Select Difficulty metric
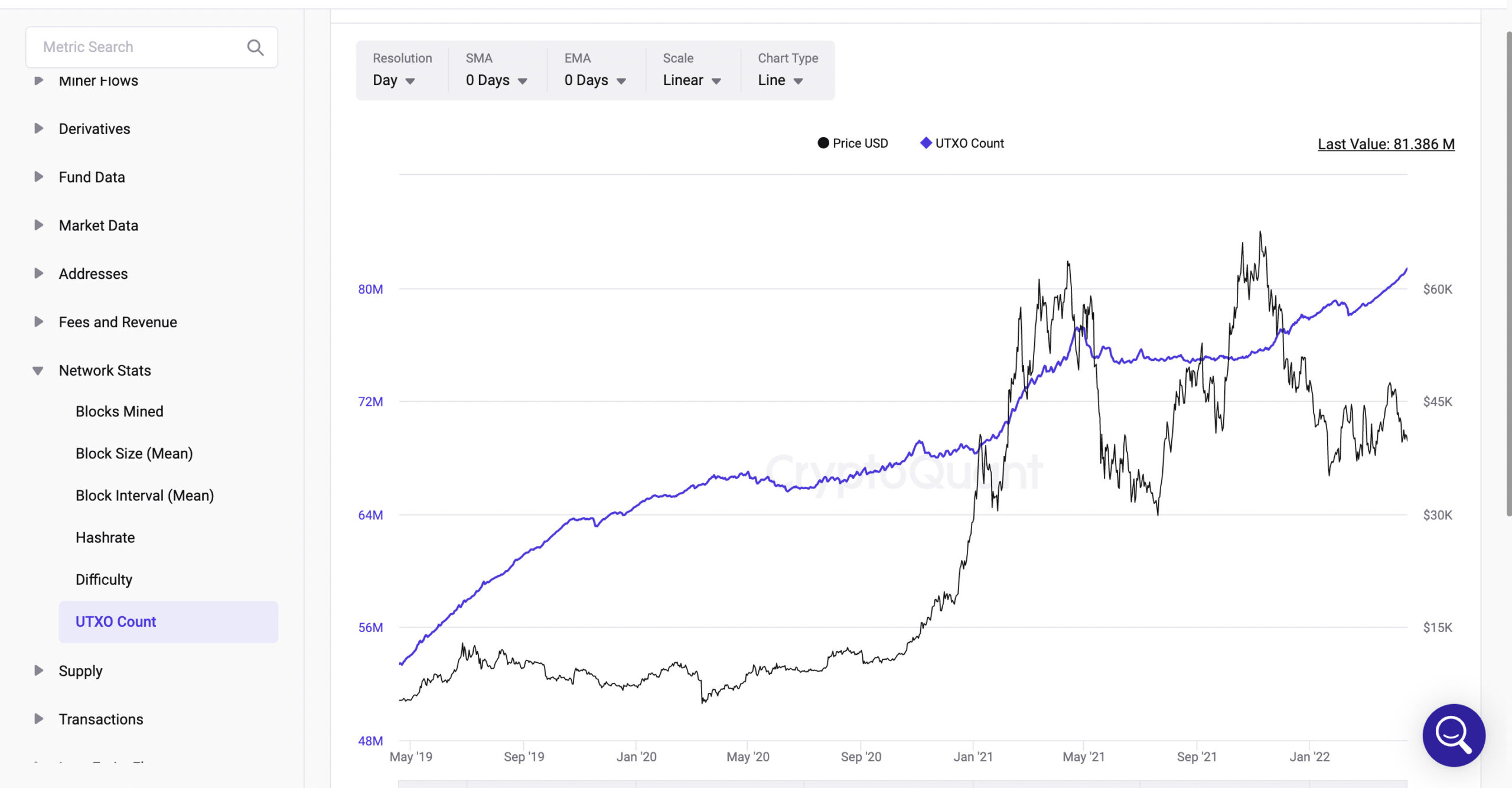The height and width of the screenshot is (788, 1512). (104, 579)
